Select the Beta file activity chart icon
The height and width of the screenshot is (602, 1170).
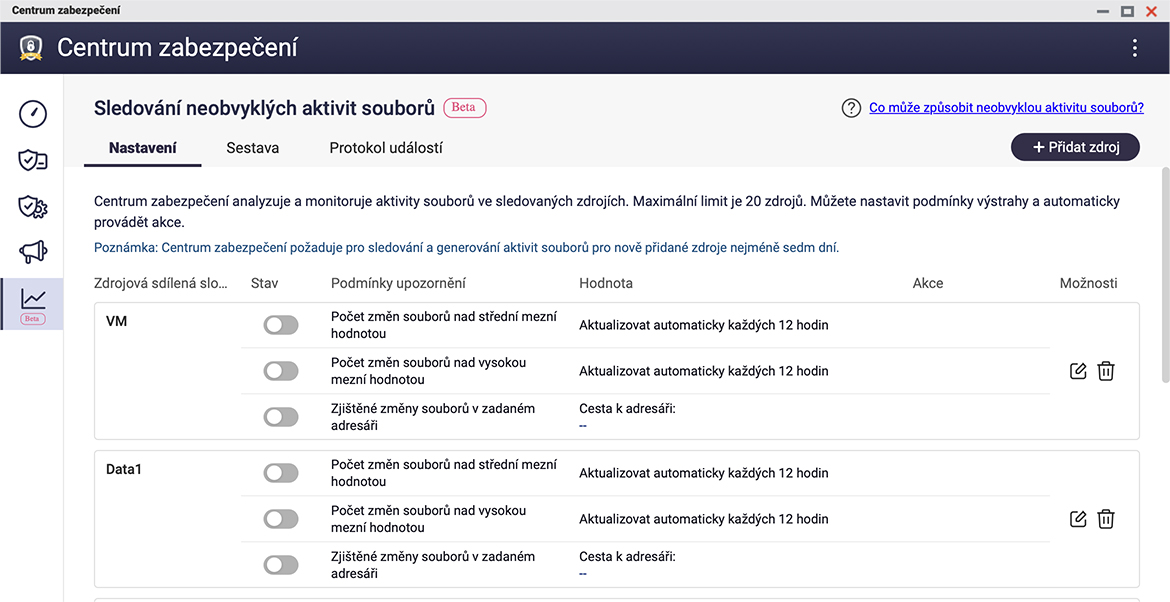(33, 303)
